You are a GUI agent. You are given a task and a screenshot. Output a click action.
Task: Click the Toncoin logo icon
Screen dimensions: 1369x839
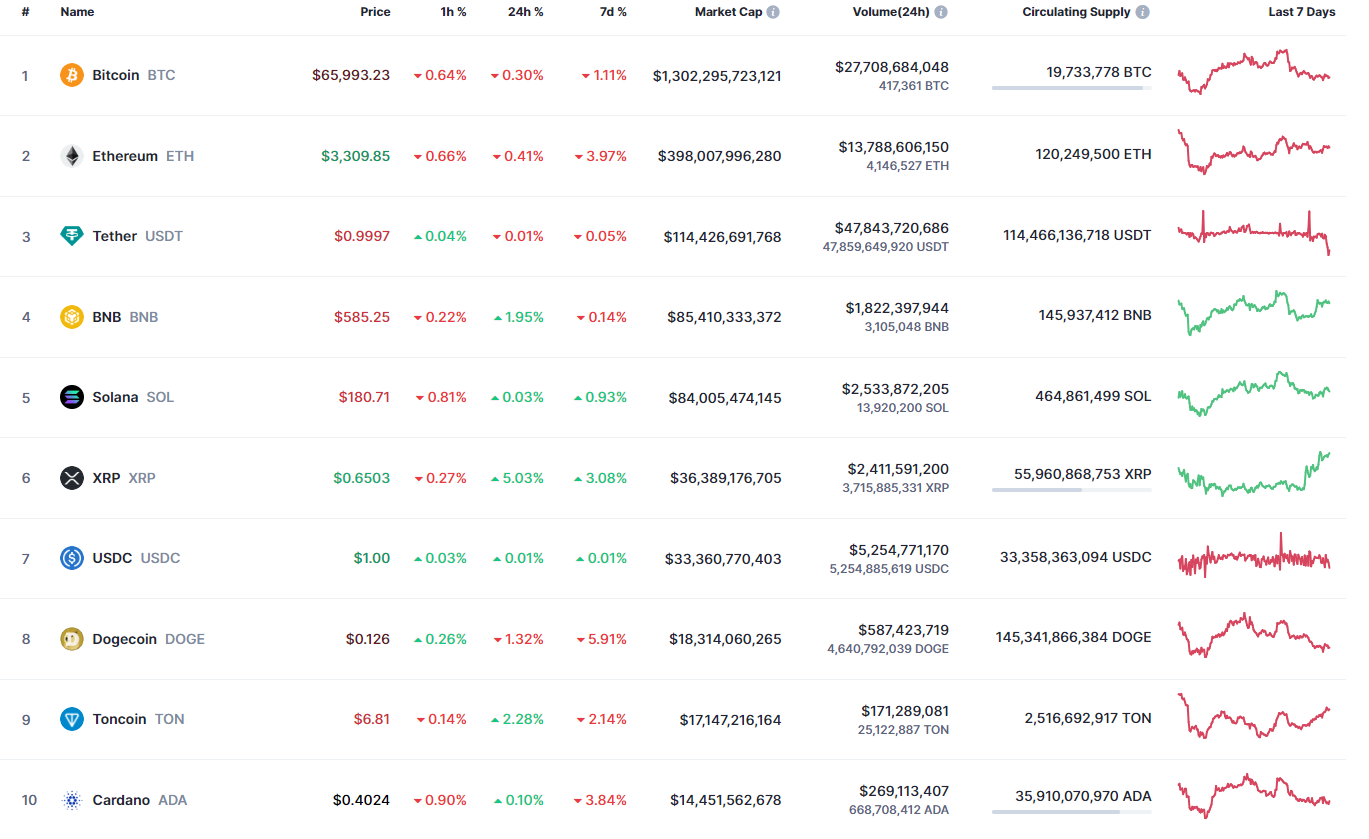pyautogui.click(x=72, y=719)
